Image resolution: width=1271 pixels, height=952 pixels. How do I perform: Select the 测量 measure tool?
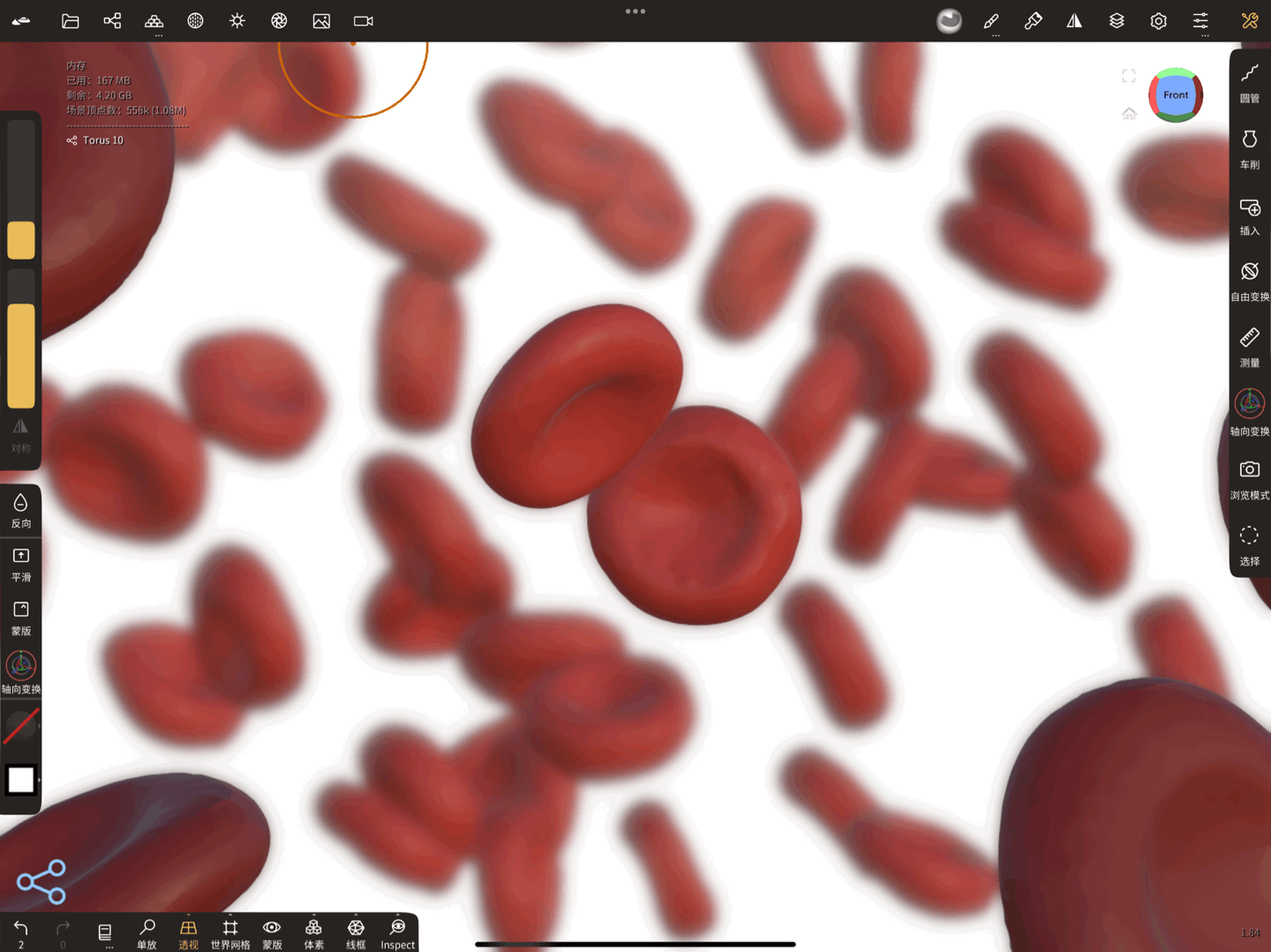pos(1250,348)
